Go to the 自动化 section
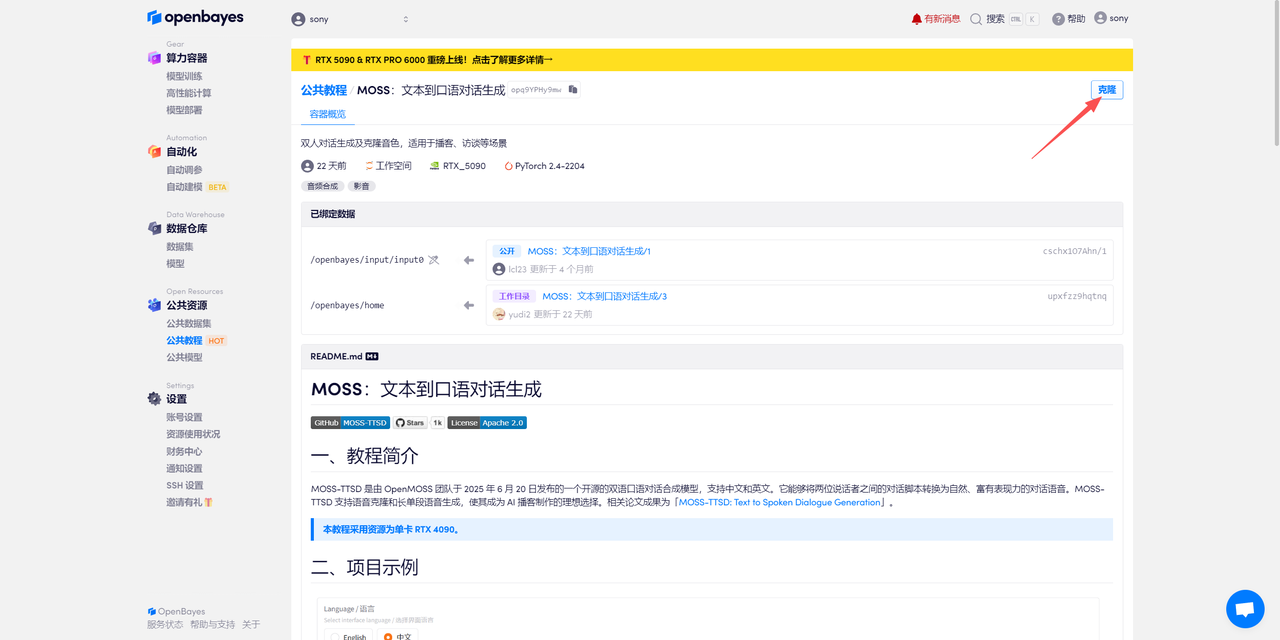 click(181, 152)
